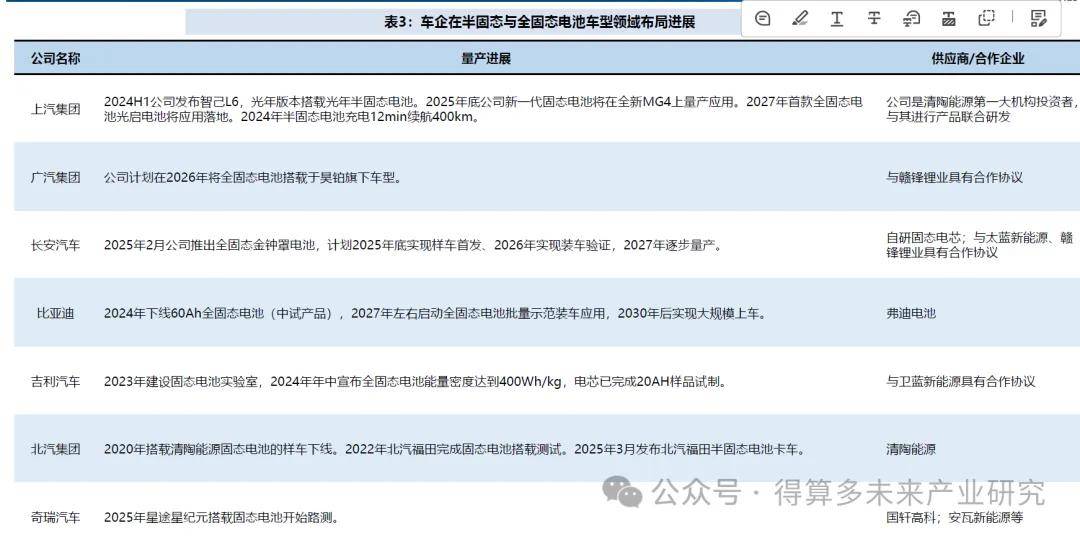Click the 比亚迪 row name cell
This screenshot has height=536, width=1080.
[x=56, y=313]
